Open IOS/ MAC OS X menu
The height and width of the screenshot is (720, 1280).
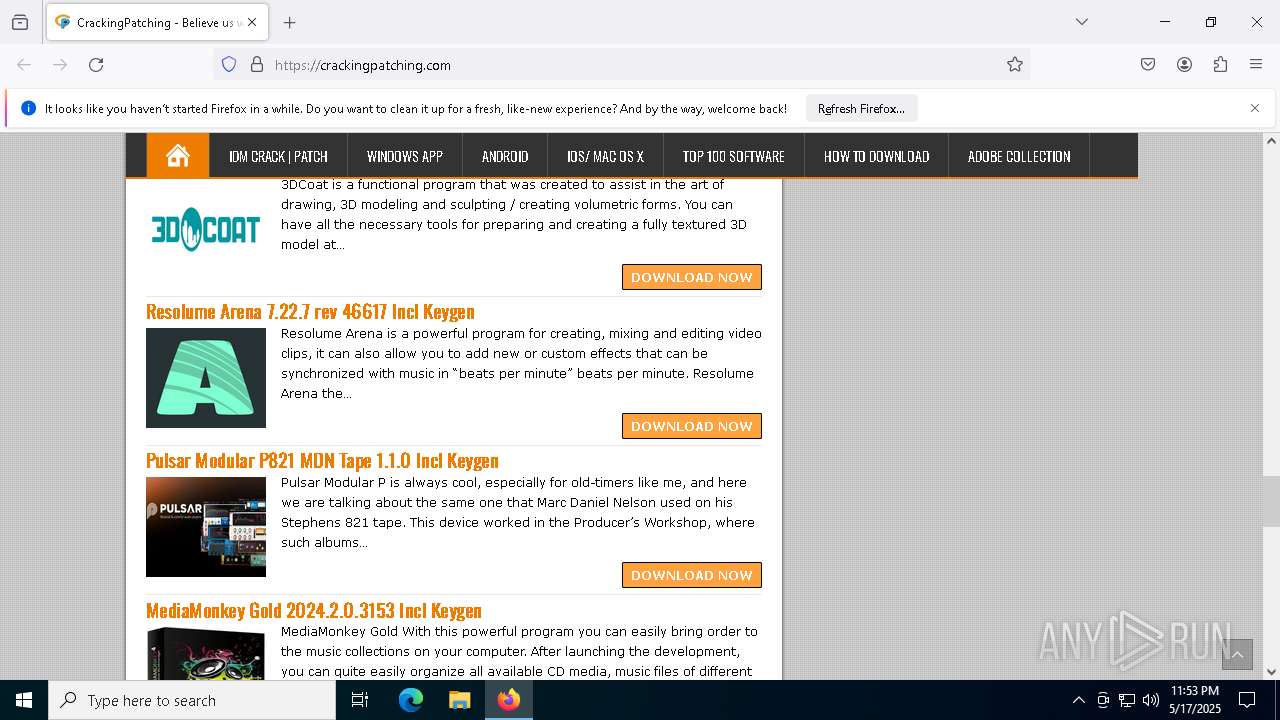(x=605, y=156)
